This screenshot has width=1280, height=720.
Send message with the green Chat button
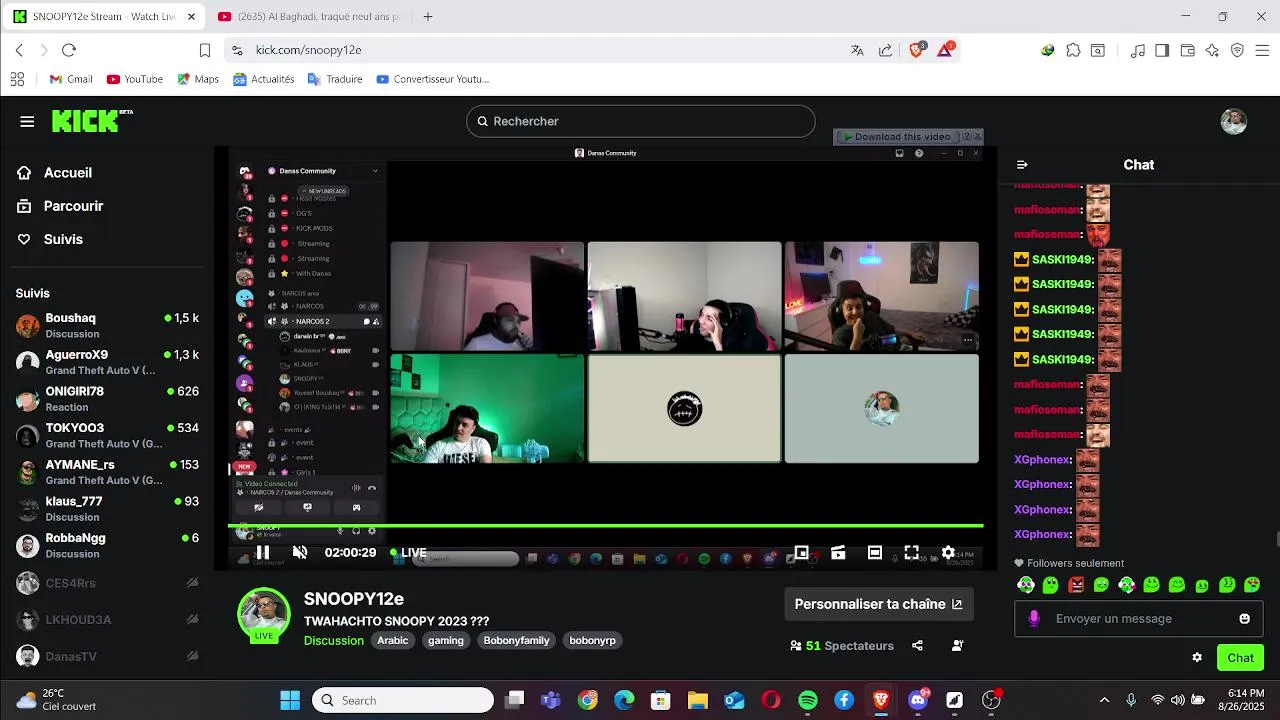click(1240, 658)
